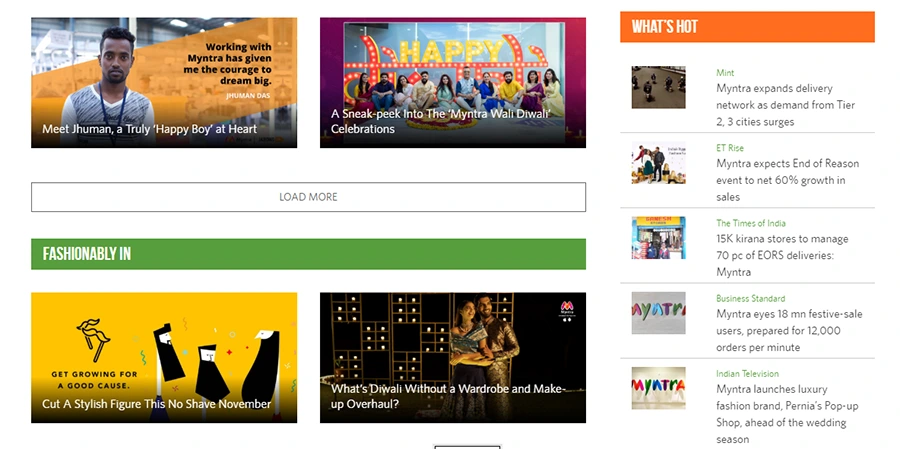Select the WHAT'S HOT section header
Viewport: 900px width, 449px height.
click(746, 27)
